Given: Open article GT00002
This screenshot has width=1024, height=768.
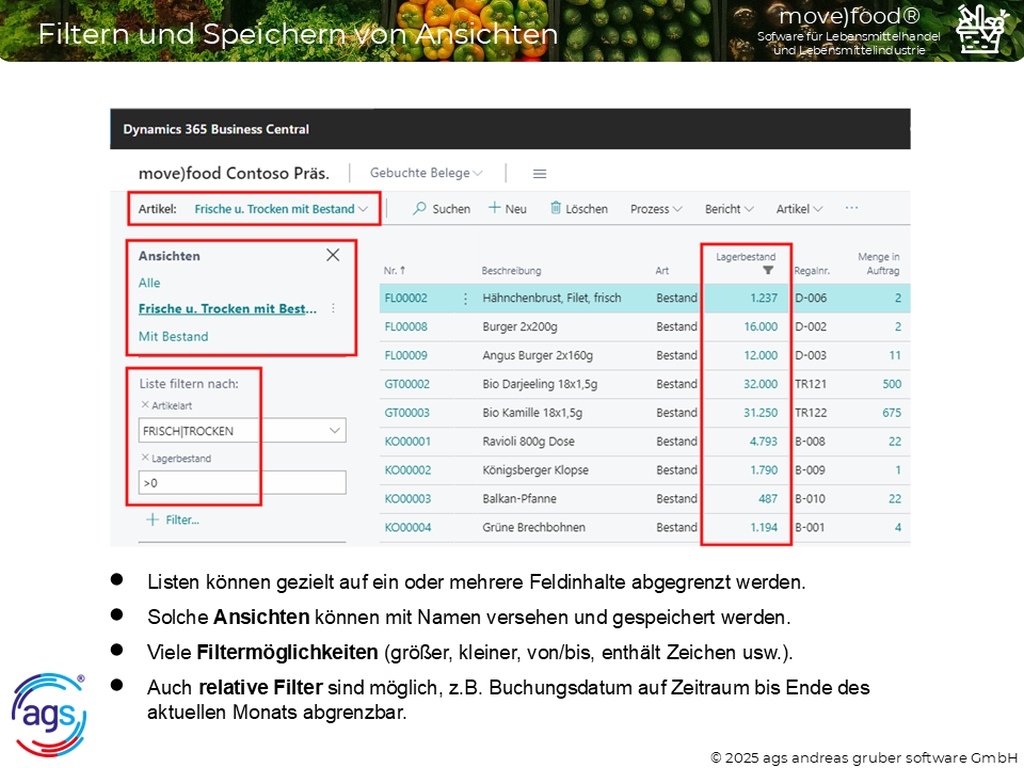Looking at the screenshot, I should coord(407,384).
